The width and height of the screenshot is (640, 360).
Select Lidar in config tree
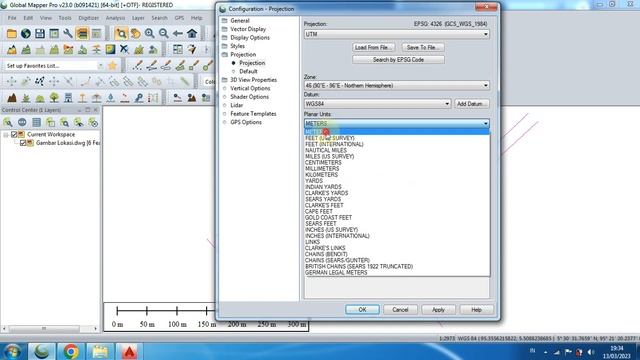[x=236, y=105]
